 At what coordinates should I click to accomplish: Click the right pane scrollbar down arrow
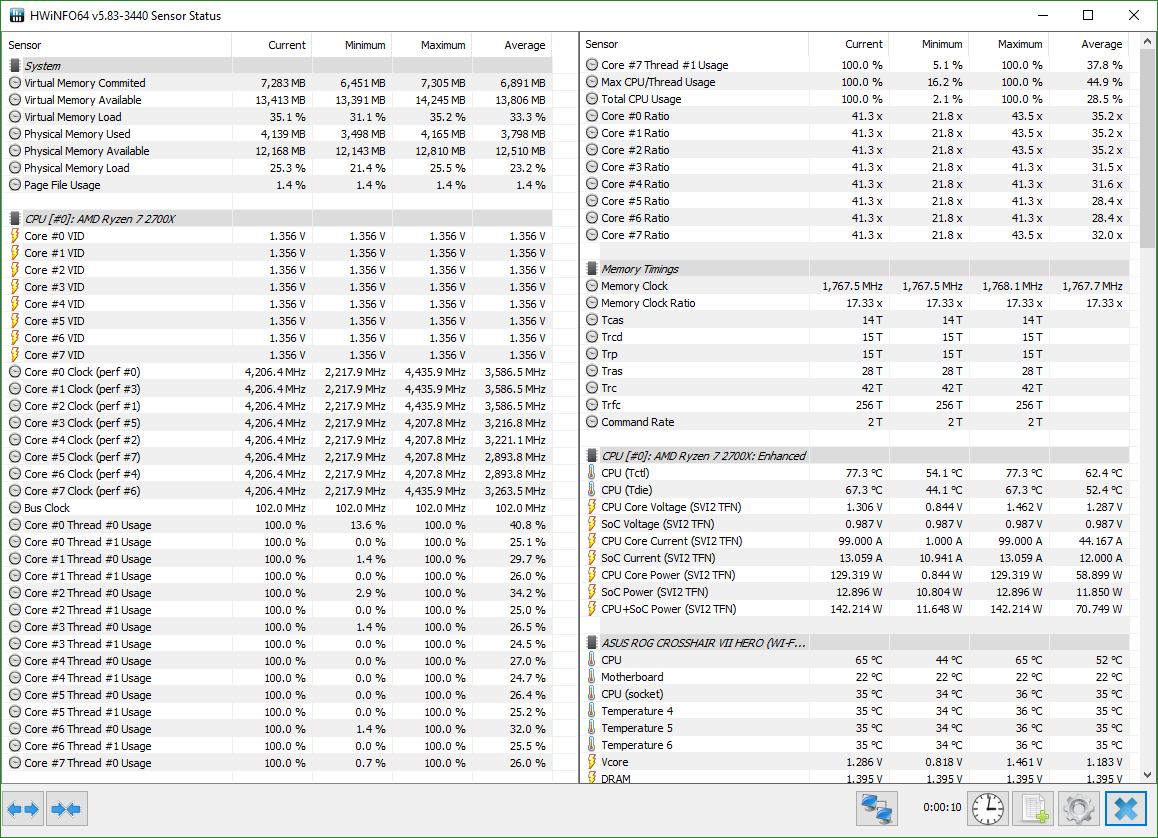[1148, 775]
